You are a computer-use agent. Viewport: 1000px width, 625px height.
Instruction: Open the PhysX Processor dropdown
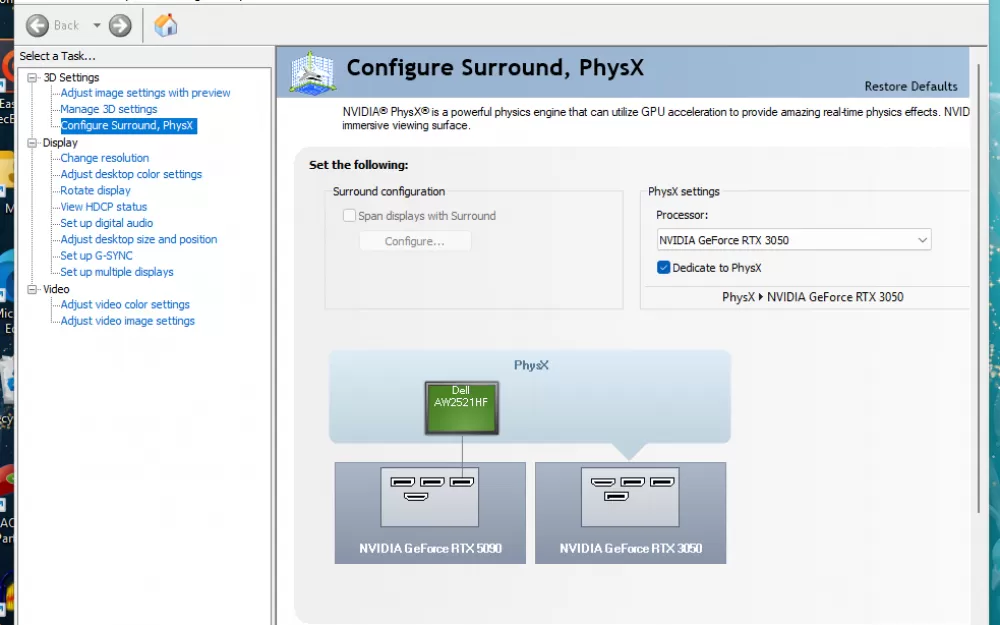[794, 240]
